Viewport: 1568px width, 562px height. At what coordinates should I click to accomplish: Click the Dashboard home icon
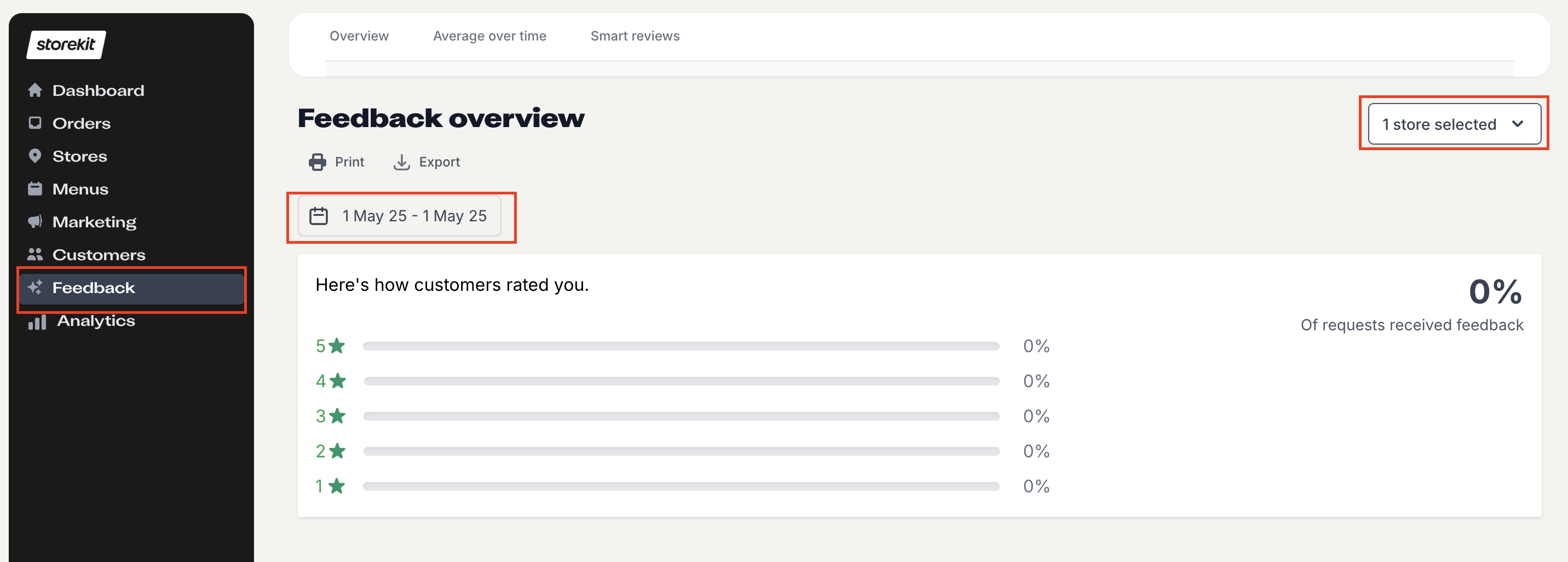click(x=35, y=90)
